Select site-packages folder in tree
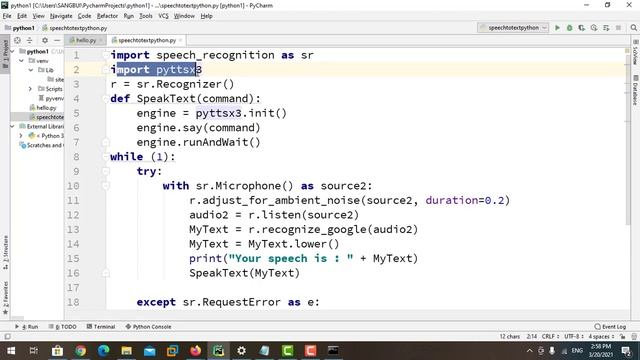 point(56,80)
